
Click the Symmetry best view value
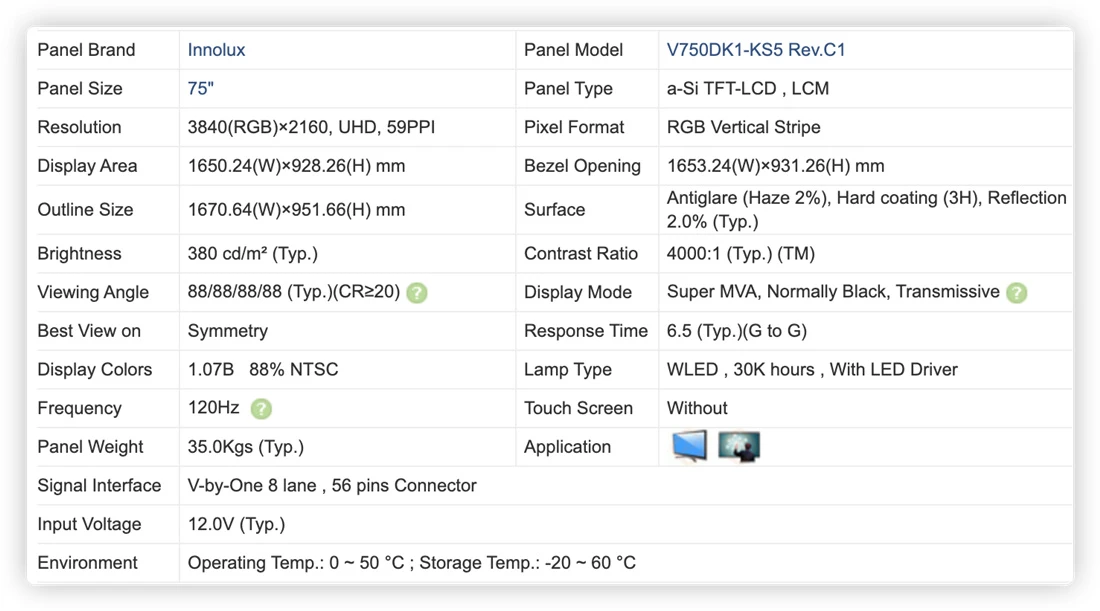pos(227,331)
